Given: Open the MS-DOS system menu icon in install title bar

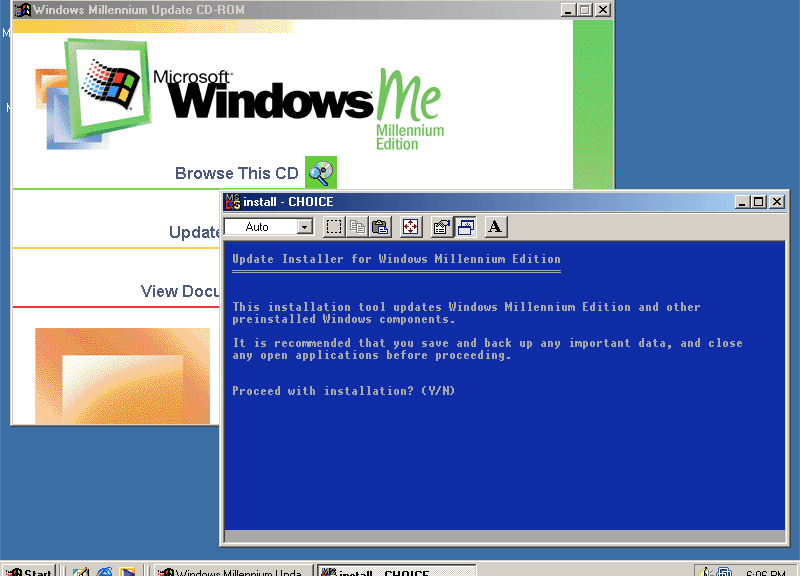Looking at the screenshot, I should [x=233, y=202].
